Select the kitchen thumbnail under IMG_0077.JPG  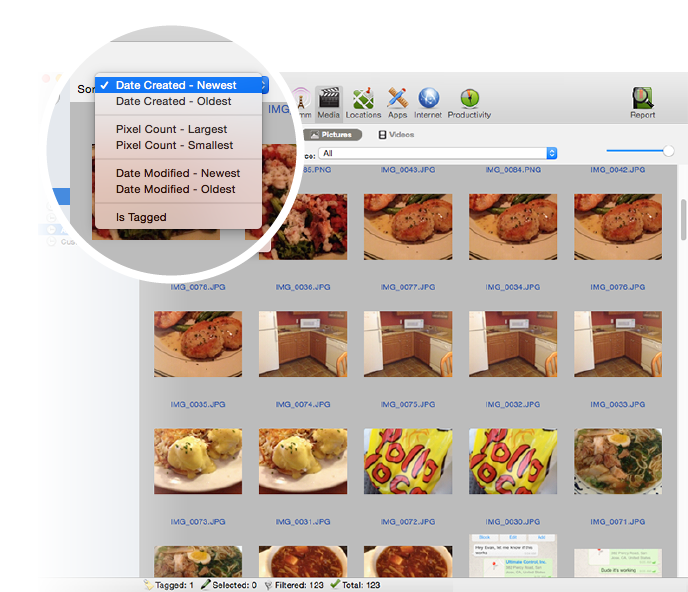pyautogui.click(x=408, y=344)
